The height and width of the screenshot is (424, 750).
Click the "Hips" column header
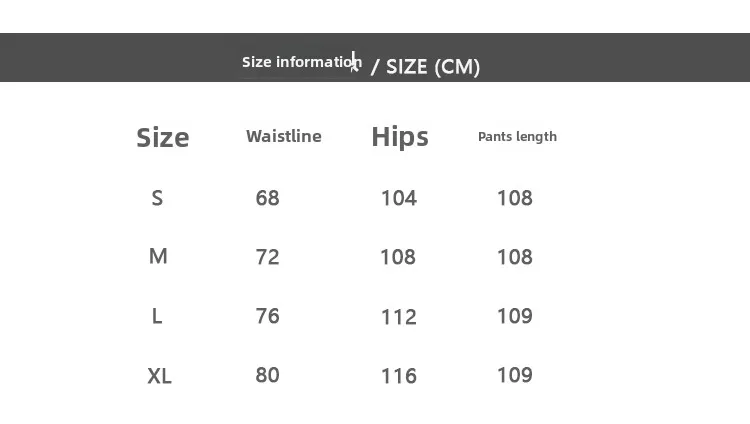click(400, 137)
